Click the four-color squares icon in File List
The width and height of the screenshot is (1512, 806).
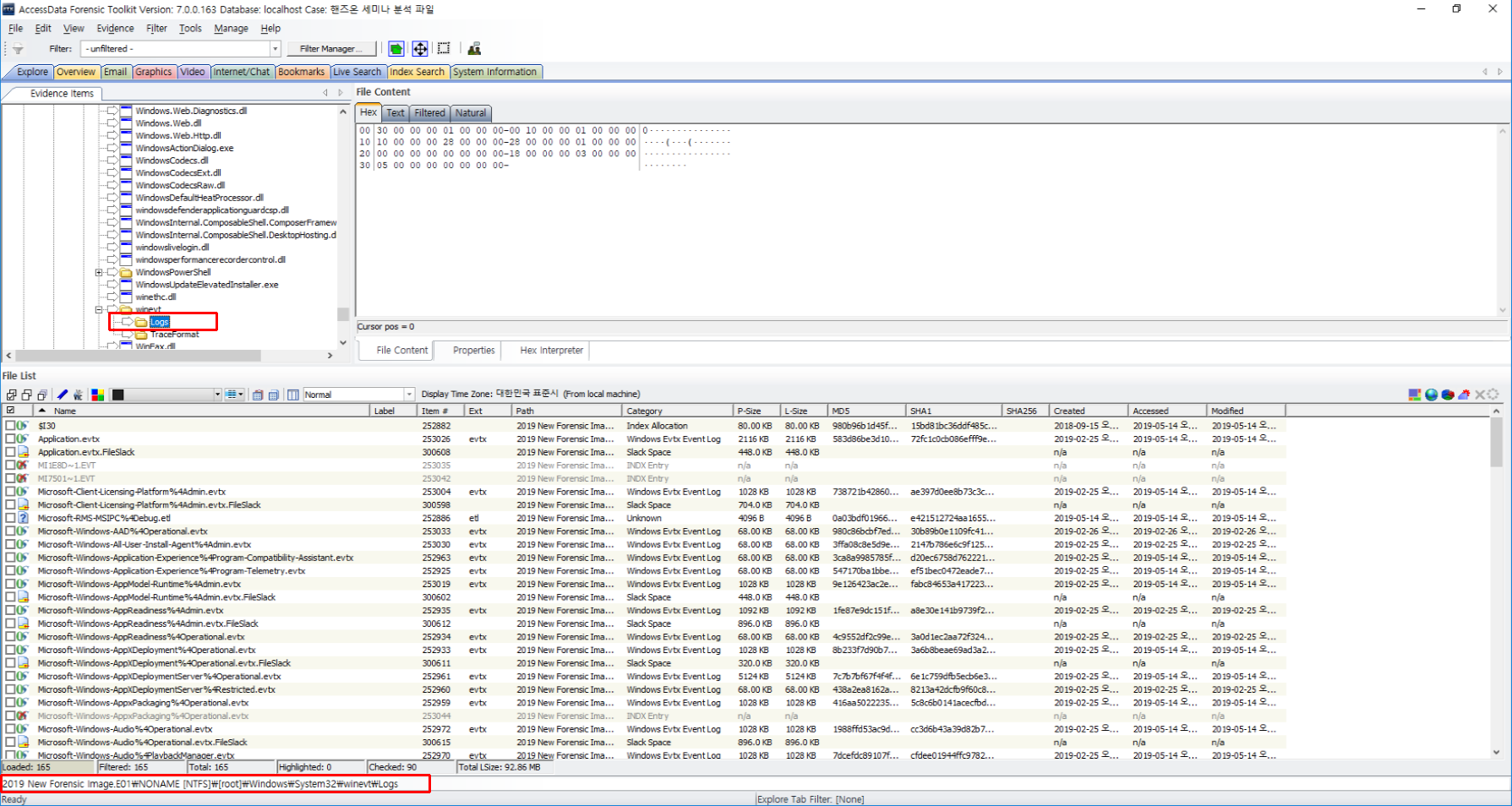[98, 395]
